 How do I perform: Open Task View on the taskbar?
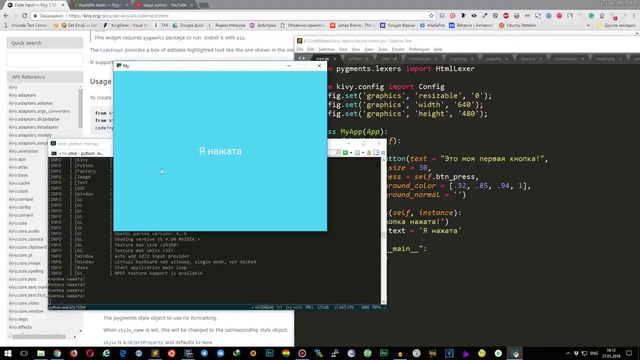coord(24,353)
